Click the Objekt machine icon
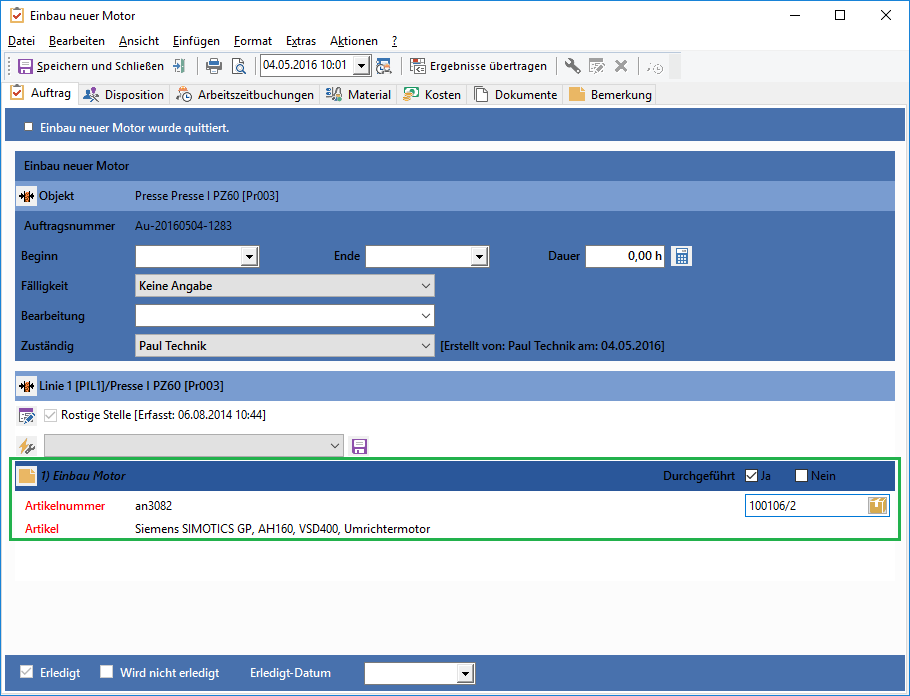This screenshot has height=696, width=910. click(26, 196)
